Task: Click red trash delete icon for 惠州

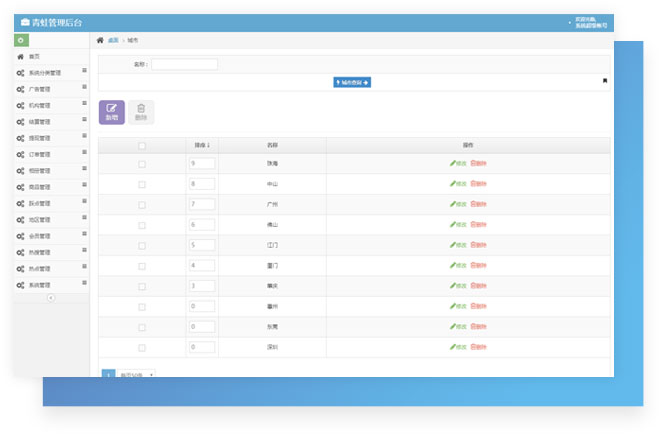Action: [473, 306]
